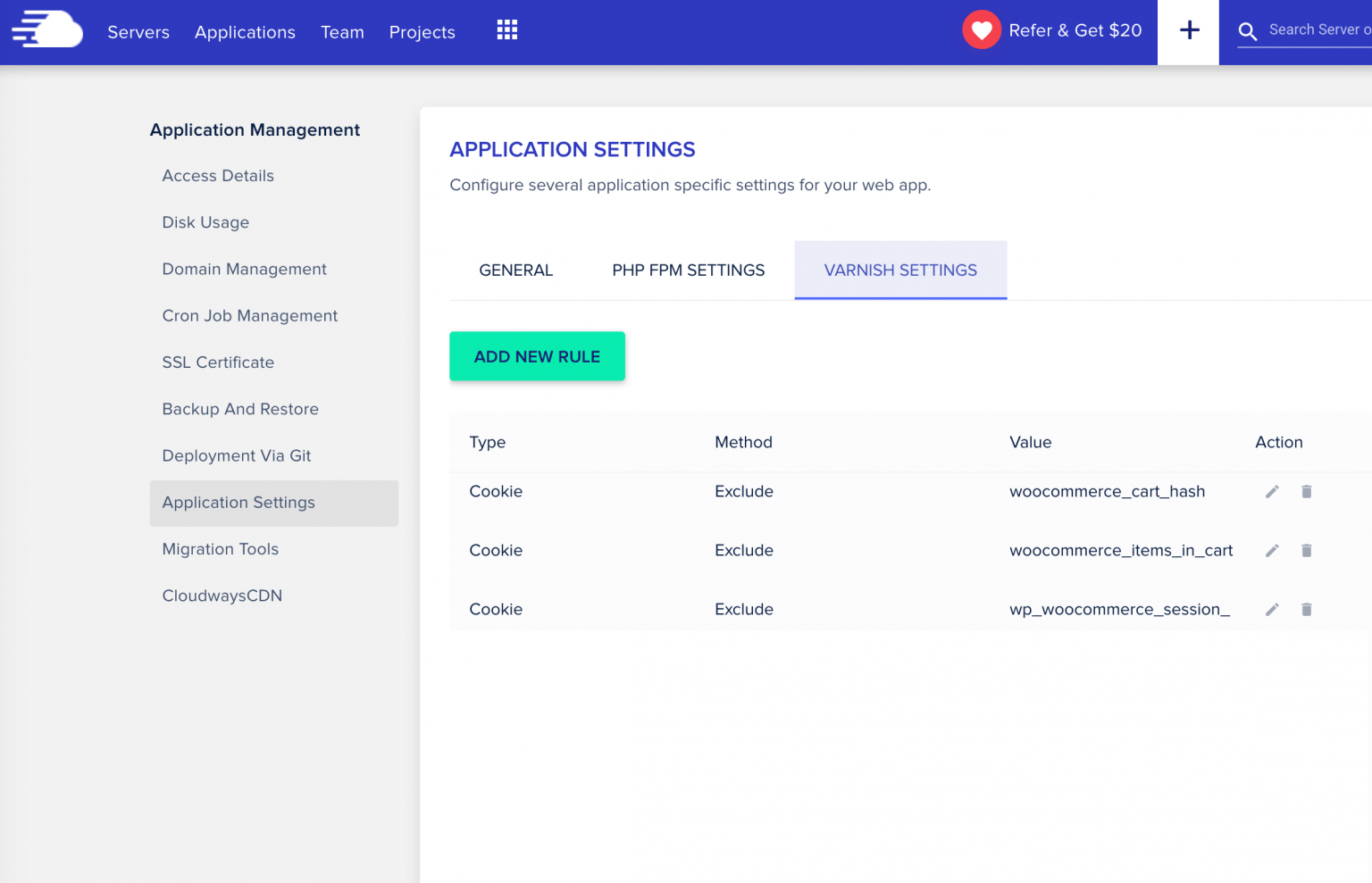Switch to the GENERAL tab
1372x883 pixels.
[x=515, y=270]
